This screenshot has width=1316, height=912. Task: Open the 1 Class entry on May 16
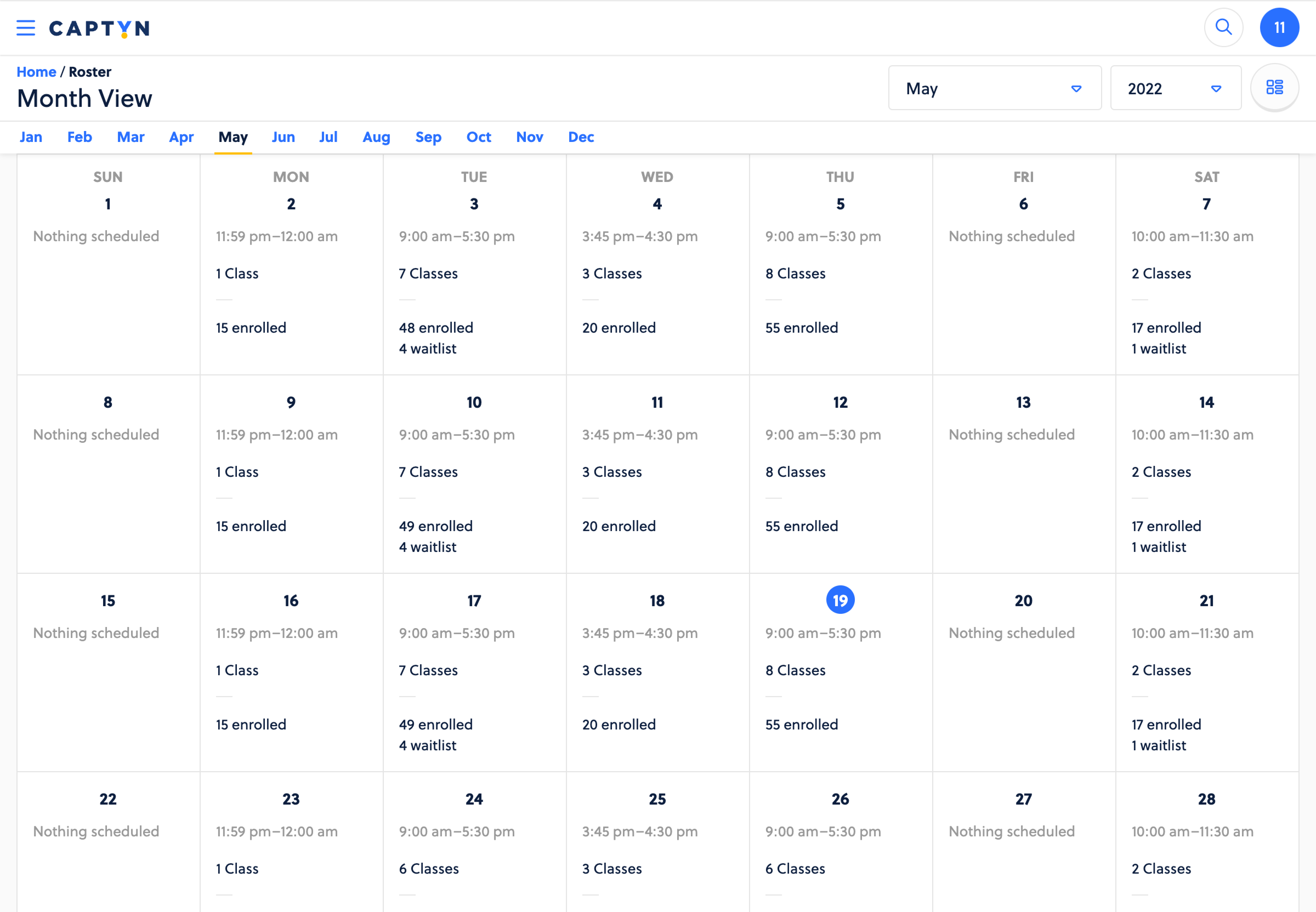(237, 670)
